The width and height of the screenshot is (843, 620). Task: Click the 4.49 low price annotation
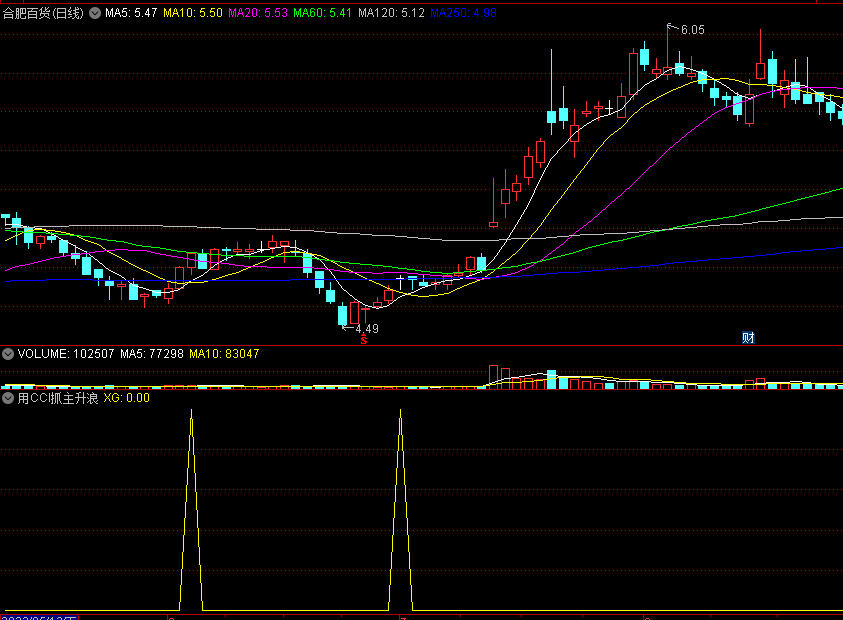pos(367,329)
